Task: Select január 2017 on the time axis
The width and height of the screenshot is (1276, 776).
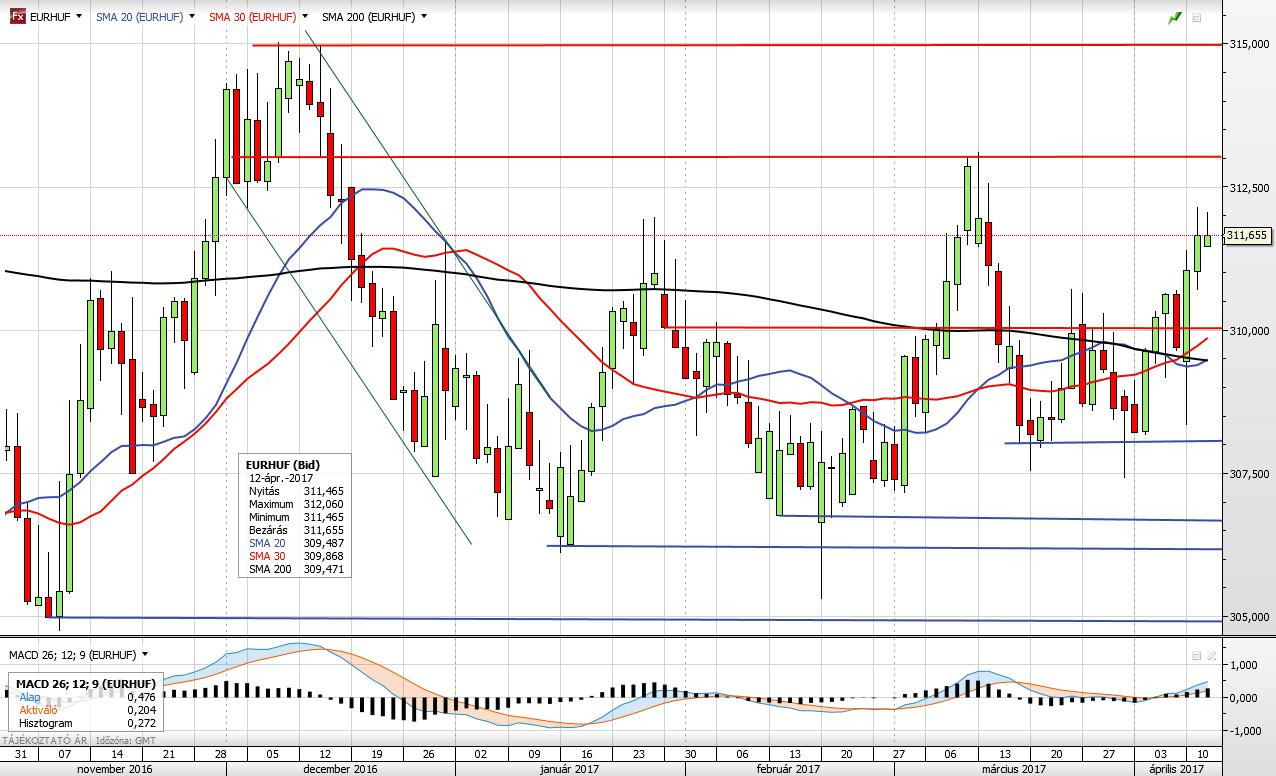Action: tap(570, 769)
